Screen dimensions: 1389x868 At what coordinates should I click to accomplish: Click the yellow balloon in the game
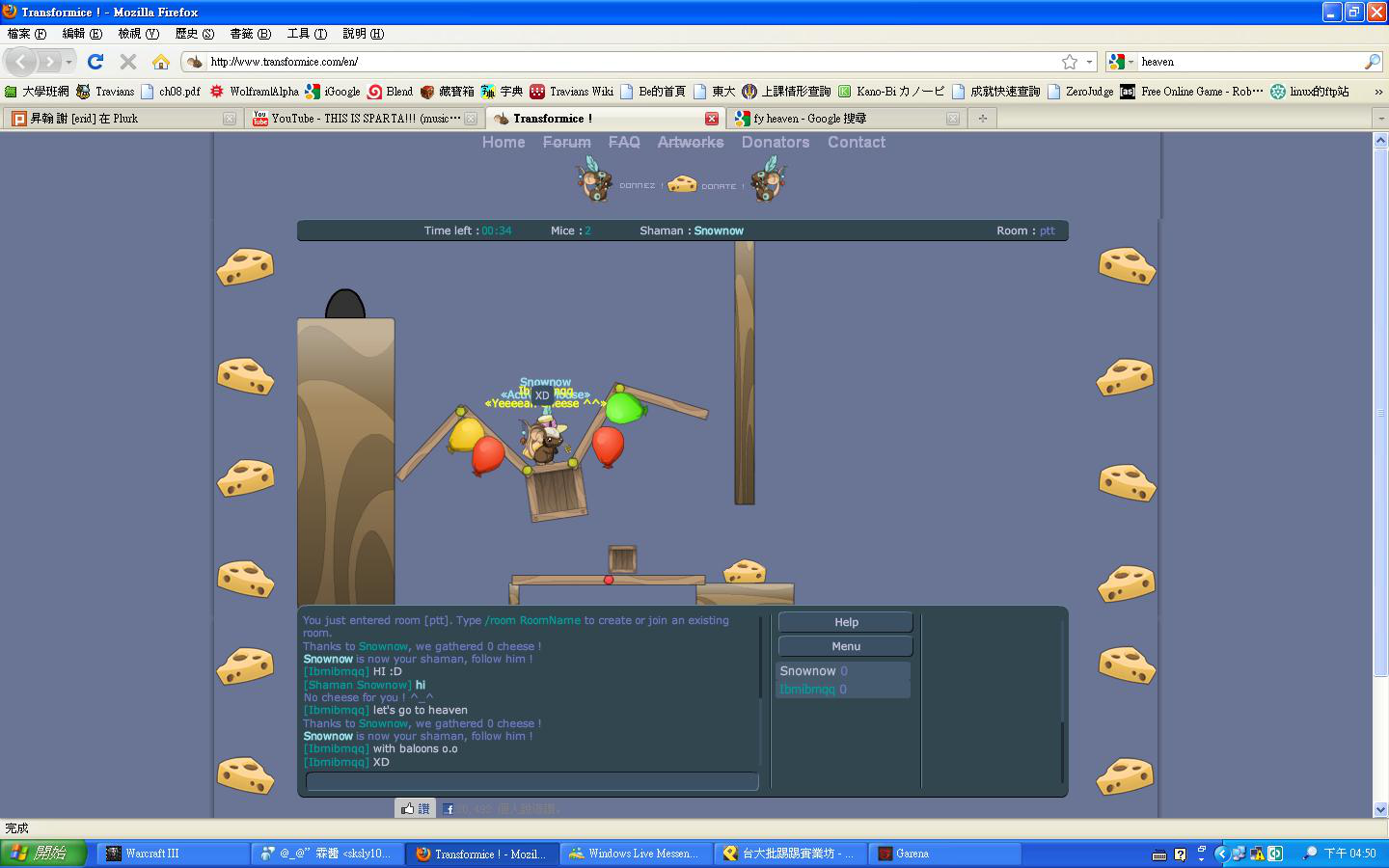466,434
